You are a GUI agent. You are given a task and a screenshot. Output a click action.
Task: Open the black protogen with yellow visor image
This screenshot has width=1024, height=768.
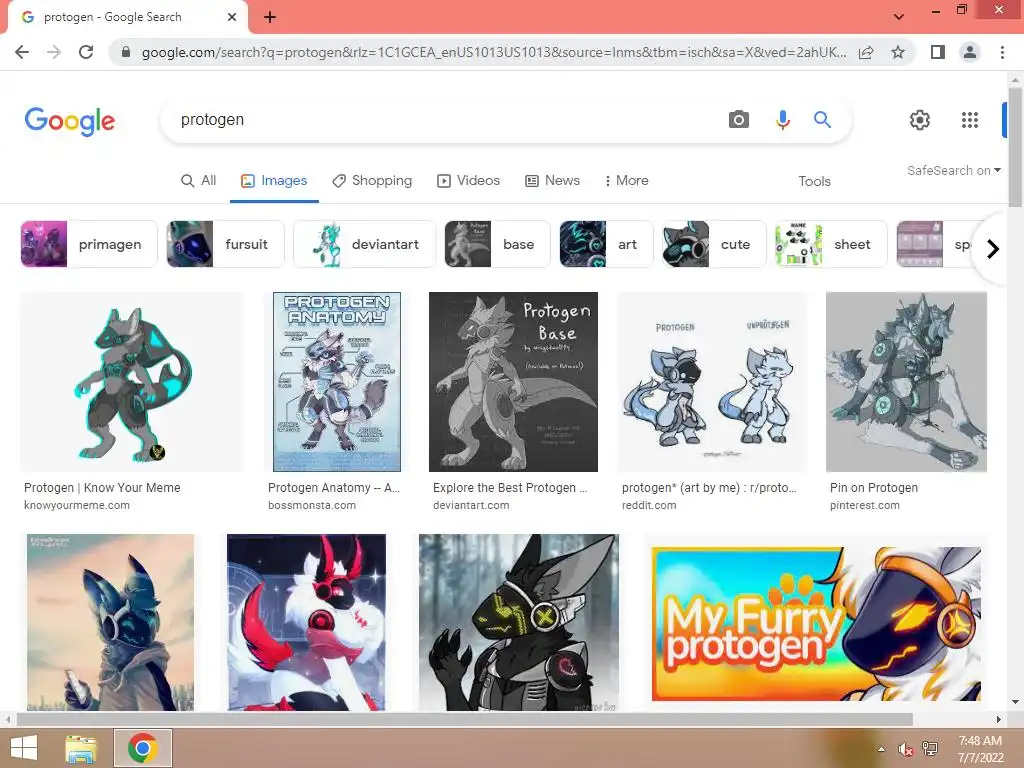[519, 622]
